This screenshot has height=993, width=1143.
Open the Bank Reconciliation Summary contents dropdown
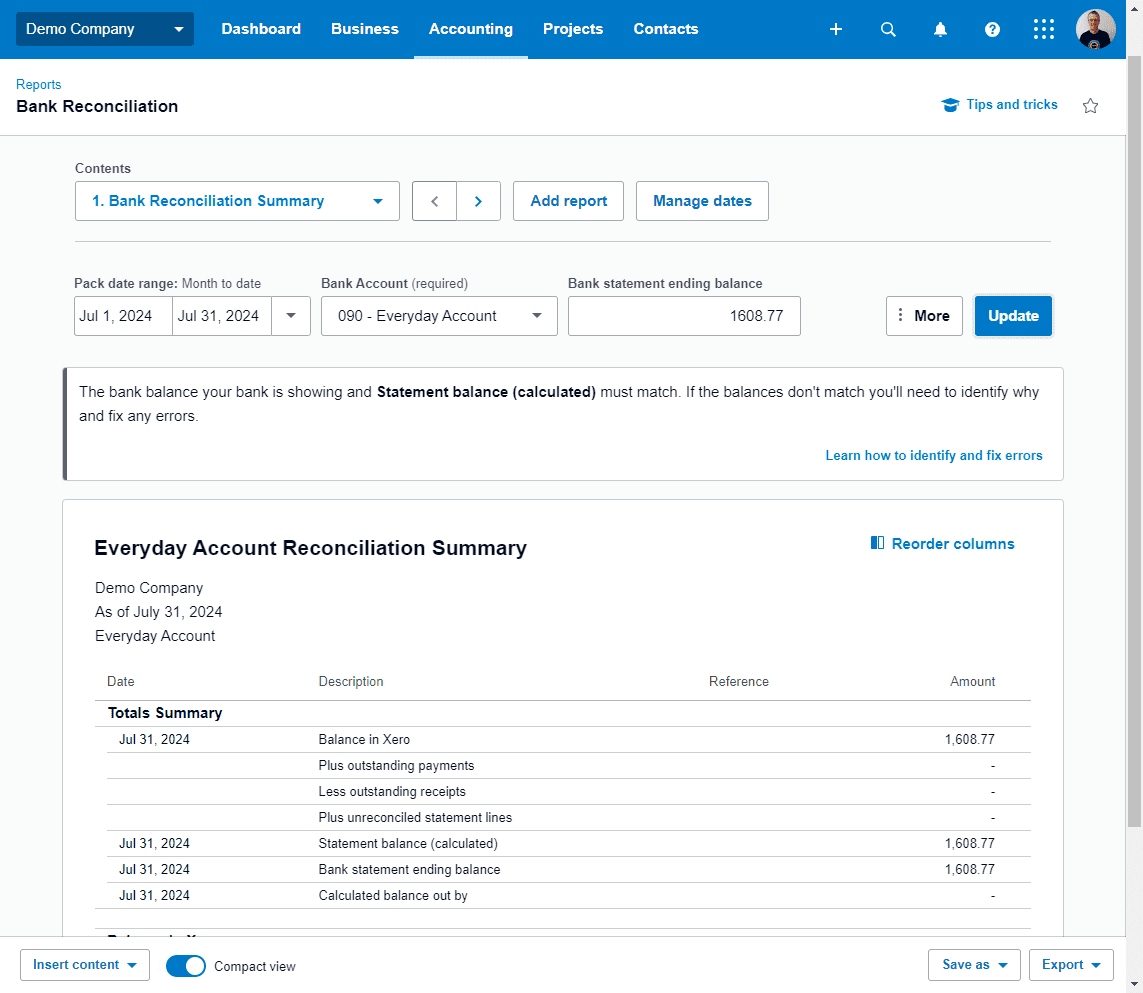click(237, 201)
